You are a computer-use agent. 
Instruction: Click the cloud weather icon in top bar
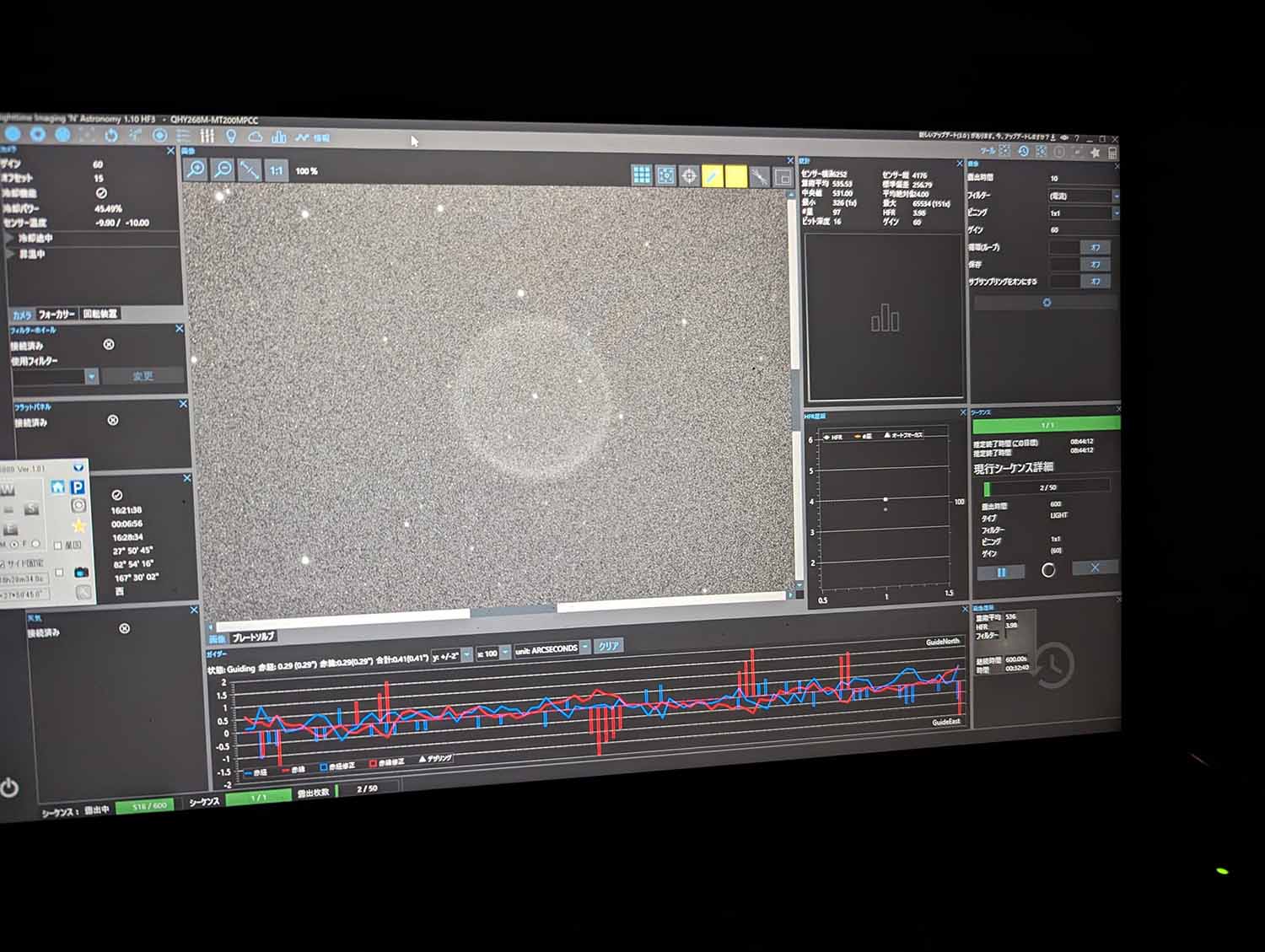(x=255, y=137)
